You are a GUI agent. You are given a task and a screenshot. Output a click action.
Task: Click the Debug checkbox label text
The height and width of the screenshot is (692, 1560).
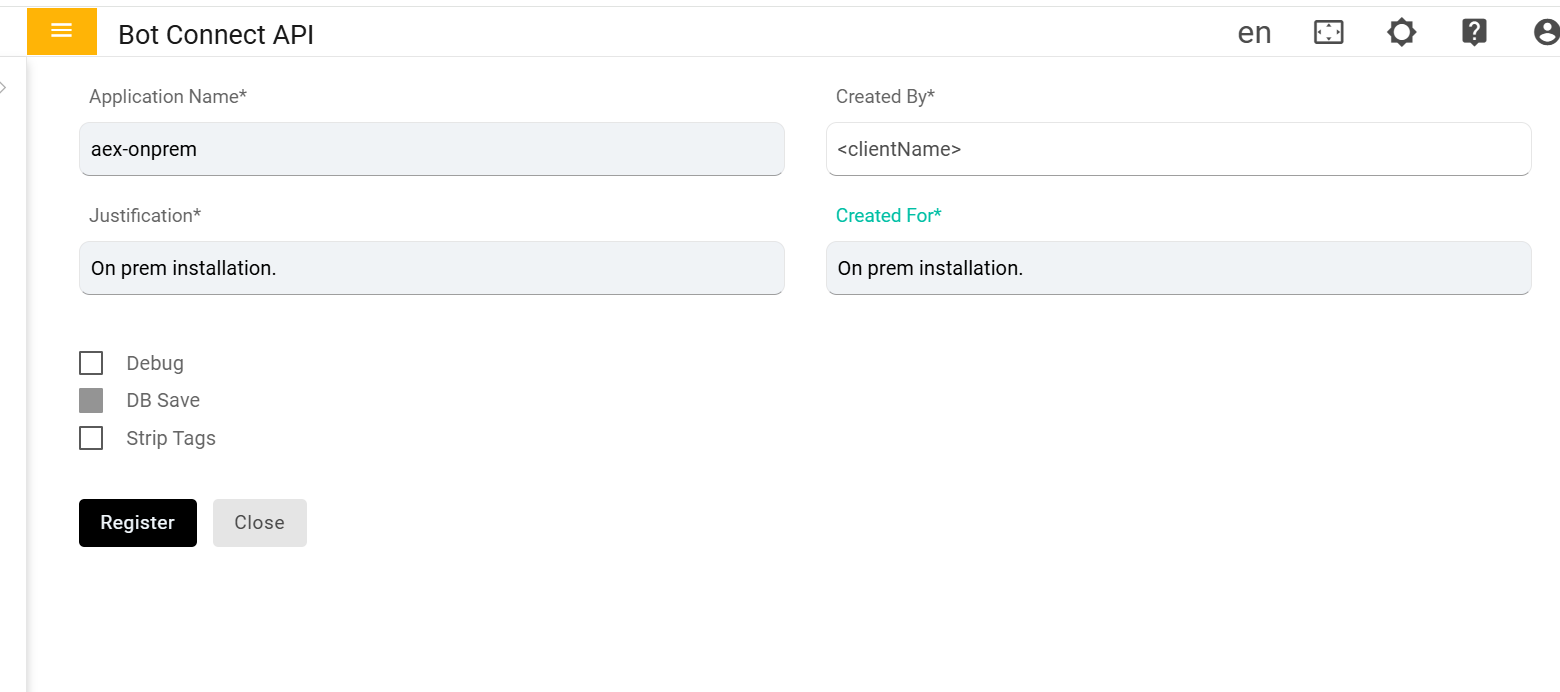[155, 363]
